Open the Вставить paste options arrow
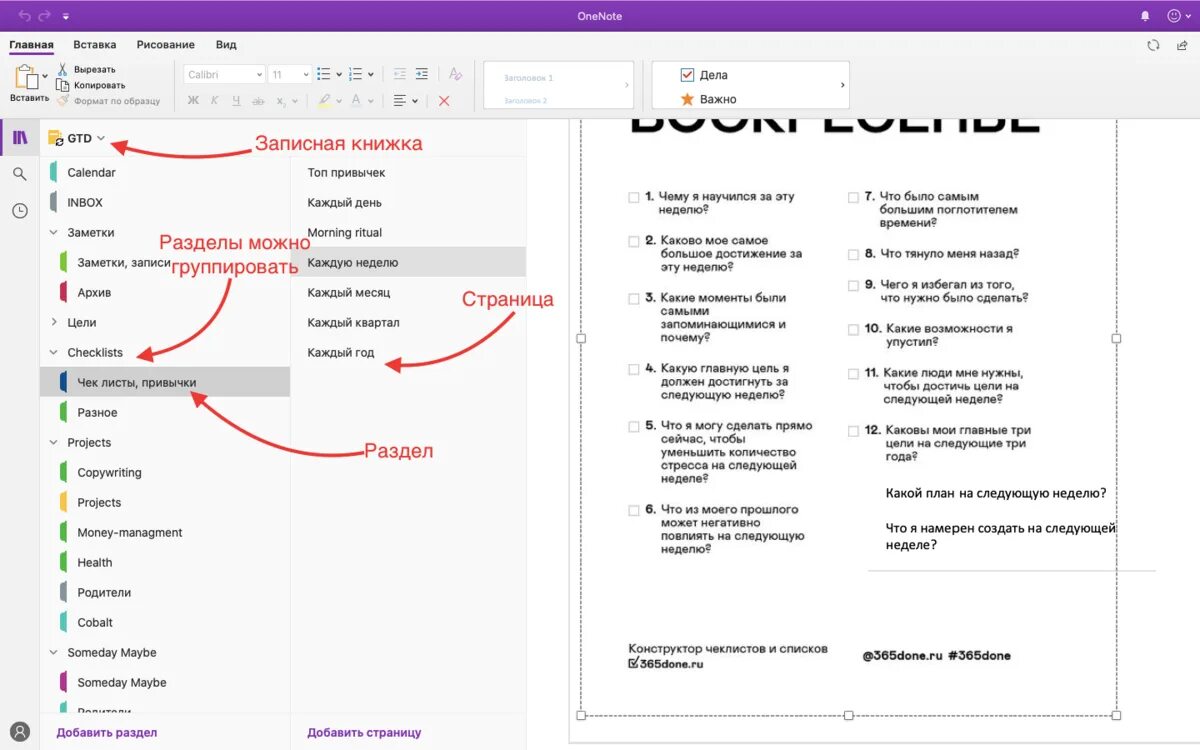 pos(45,75)
